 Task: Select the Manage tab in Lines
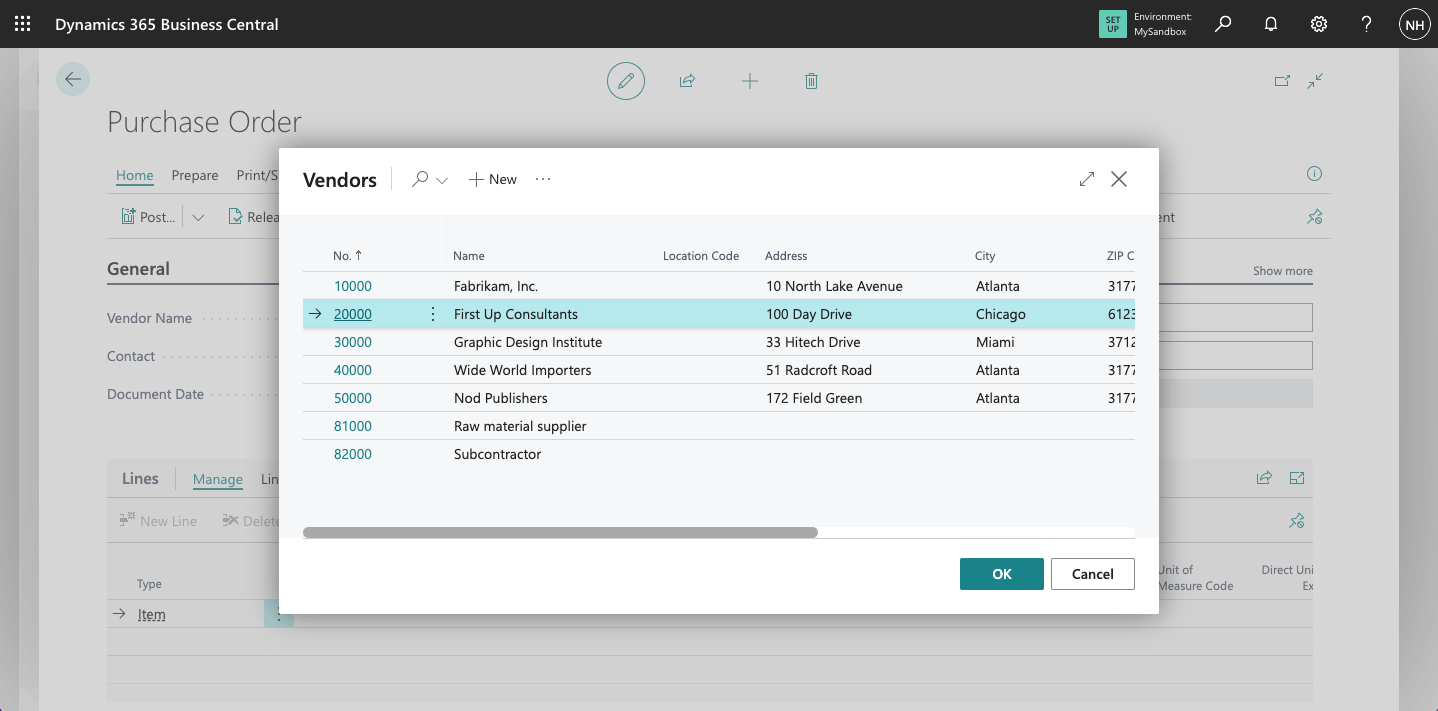click(x=217, y=479)
